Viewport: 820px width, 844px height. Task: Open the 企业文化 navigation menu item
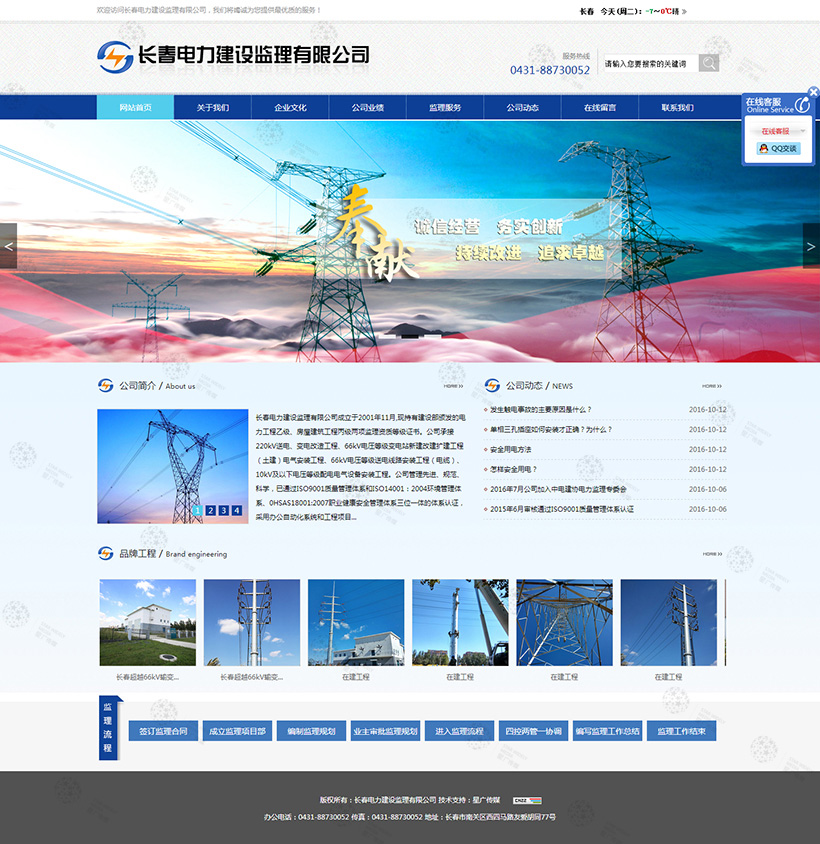290,107
